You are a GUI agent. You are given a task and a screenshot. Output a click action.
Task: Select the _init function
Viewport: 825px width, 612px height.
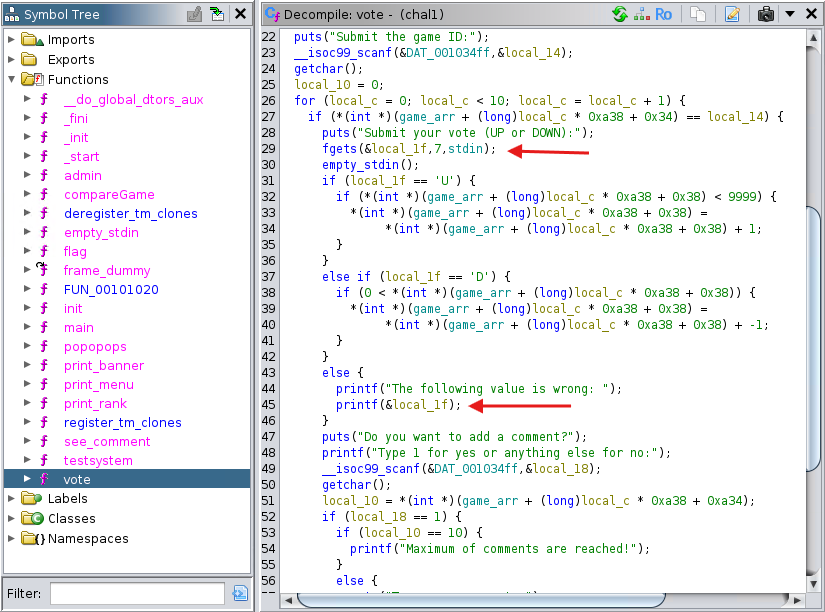tap(76, 137)
